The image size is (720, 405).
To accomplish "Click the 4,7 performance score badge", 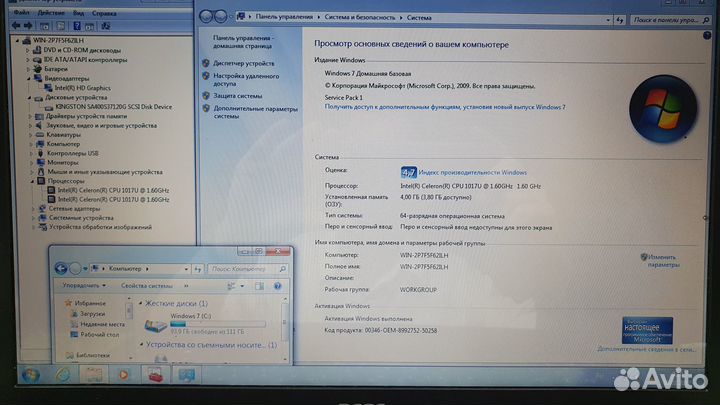I will [x=408, y=172].
